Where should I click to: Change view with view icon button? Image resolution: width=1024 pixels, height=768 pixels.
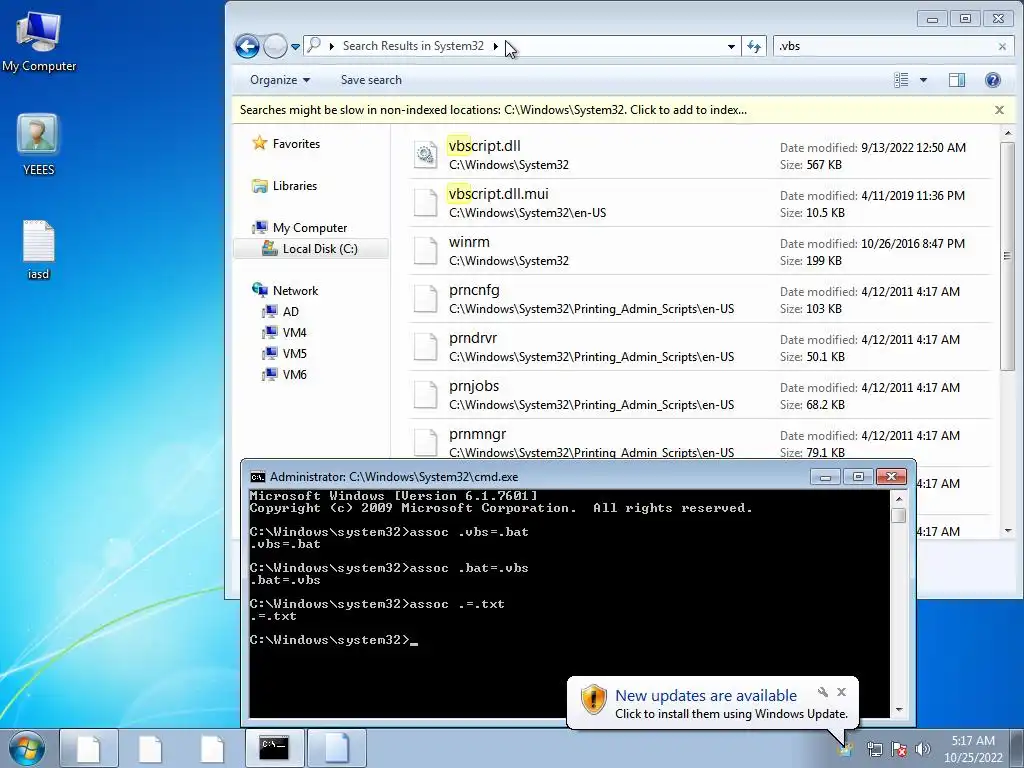click(x=901, y=80)
